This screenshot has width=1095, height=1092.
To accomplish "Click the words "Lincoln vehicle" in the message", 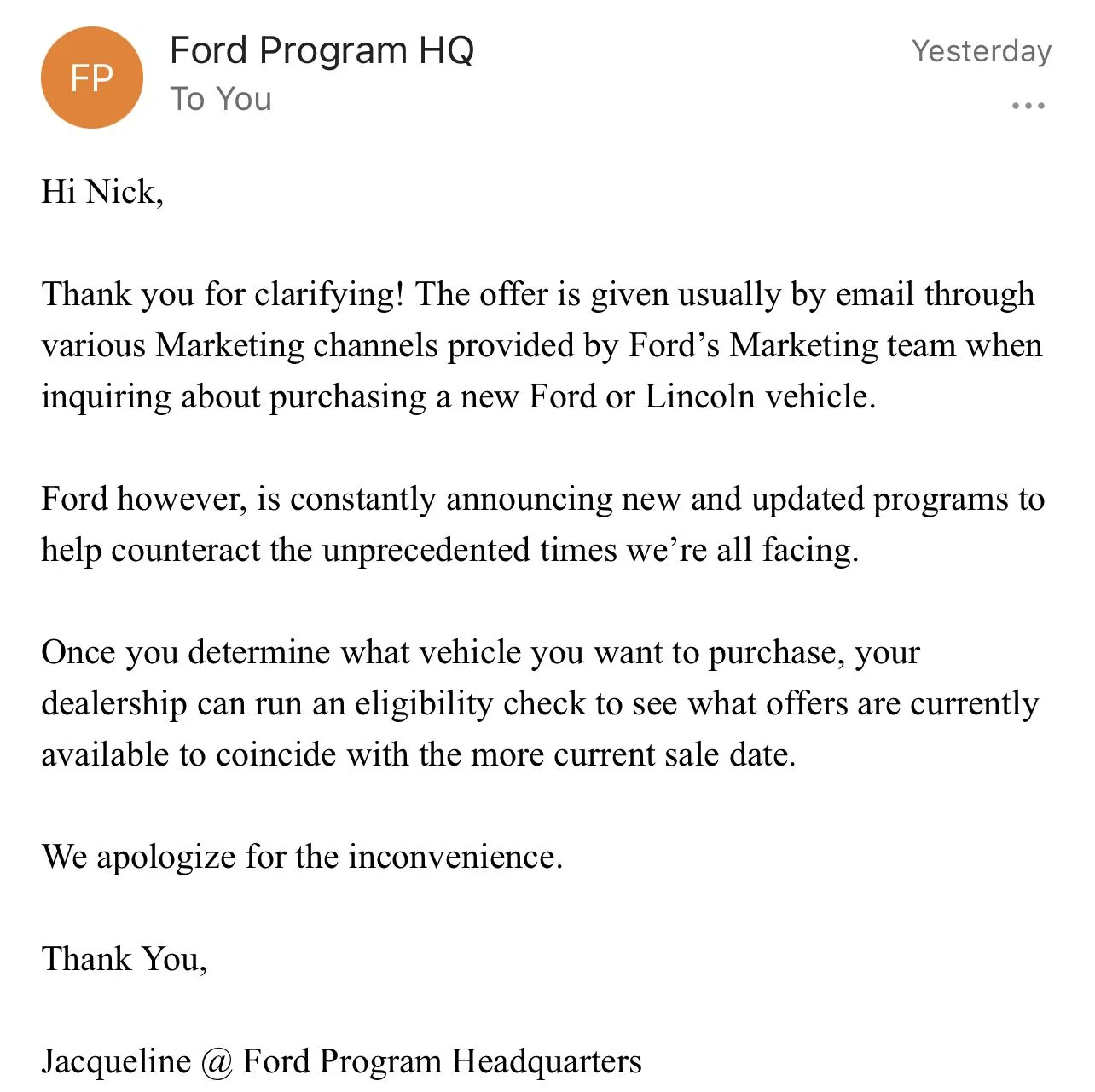I will point(759,396).
